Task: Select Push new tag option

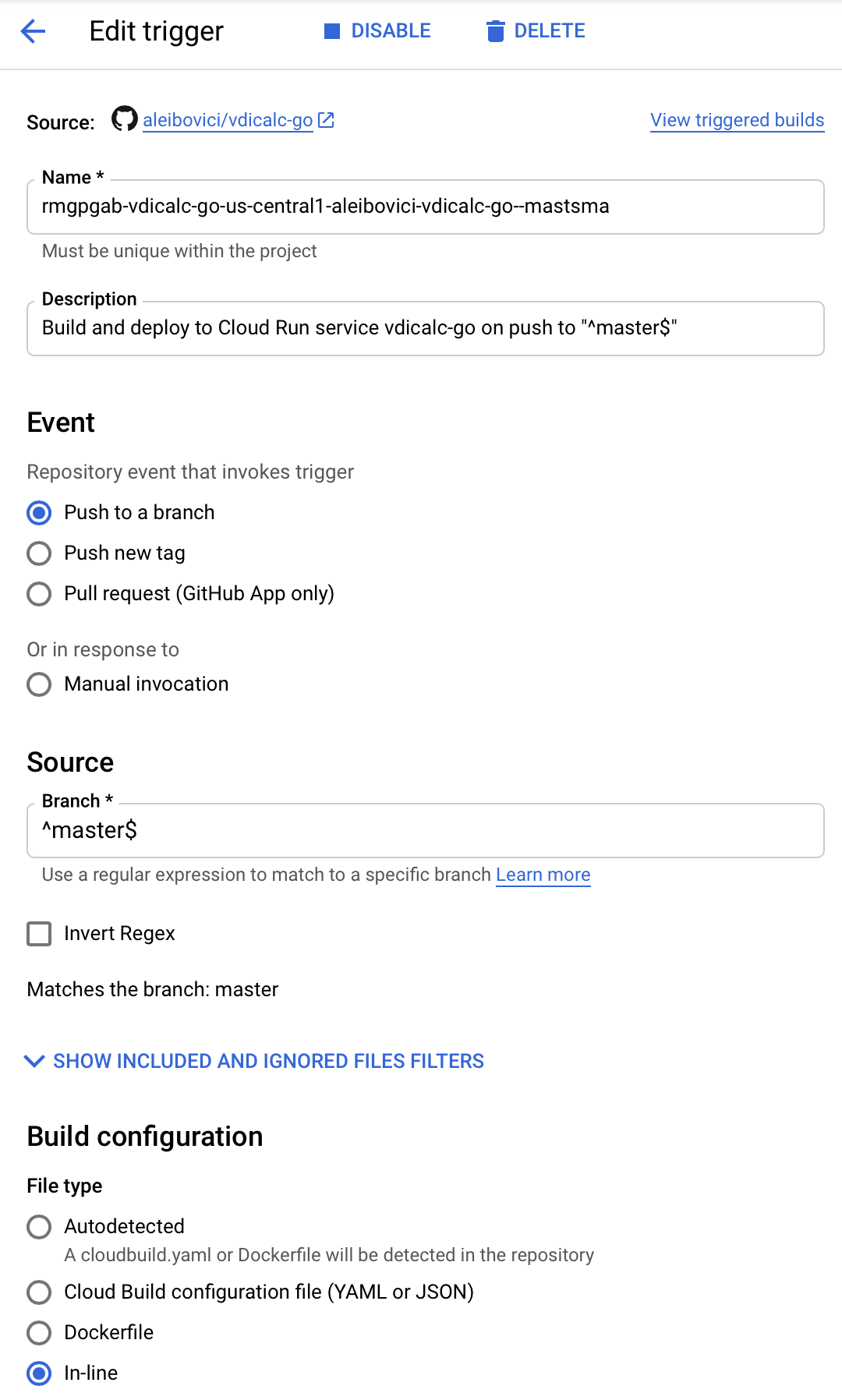Action: click(39, 553)
